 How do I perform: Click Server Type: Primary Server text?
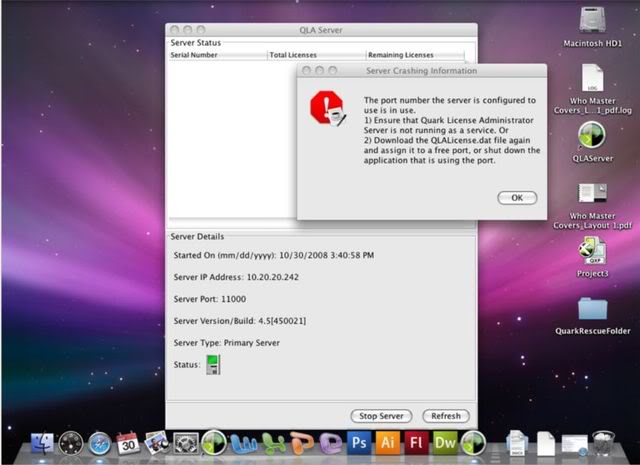pyautogui.click(x=227, y=343)
